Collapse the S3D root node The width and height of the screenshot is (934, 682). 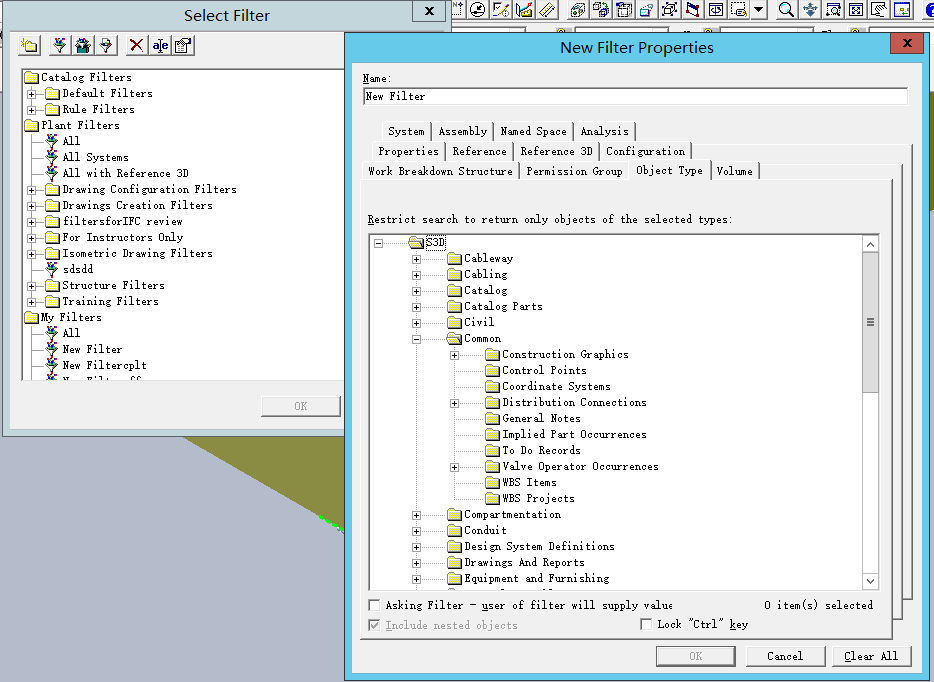pyautogui.click(x=378, y=243)
